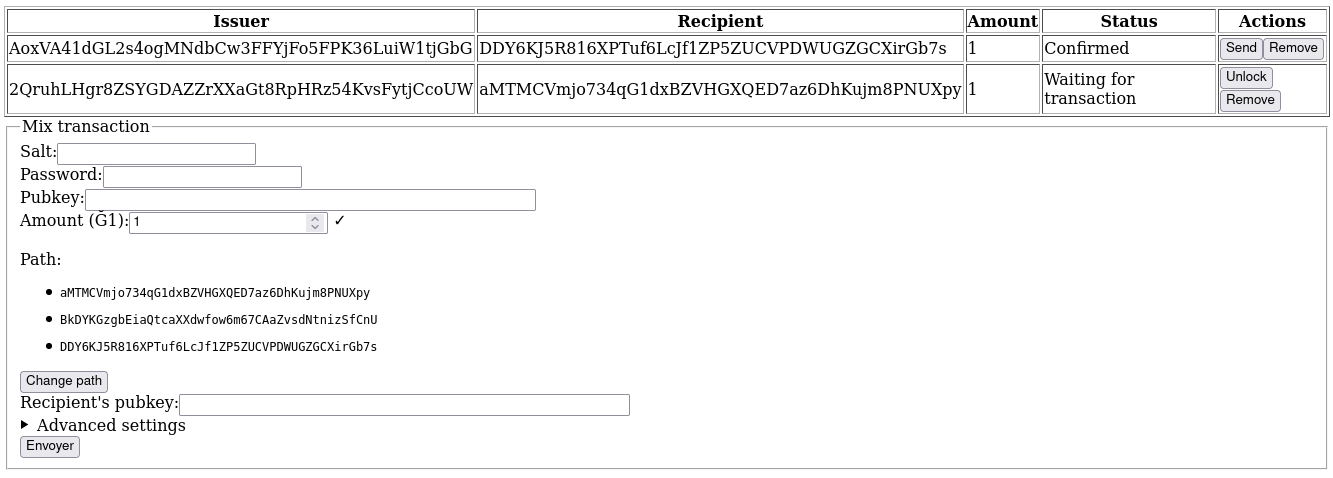Remove the Waiting for transaction row

point(1250,100)
